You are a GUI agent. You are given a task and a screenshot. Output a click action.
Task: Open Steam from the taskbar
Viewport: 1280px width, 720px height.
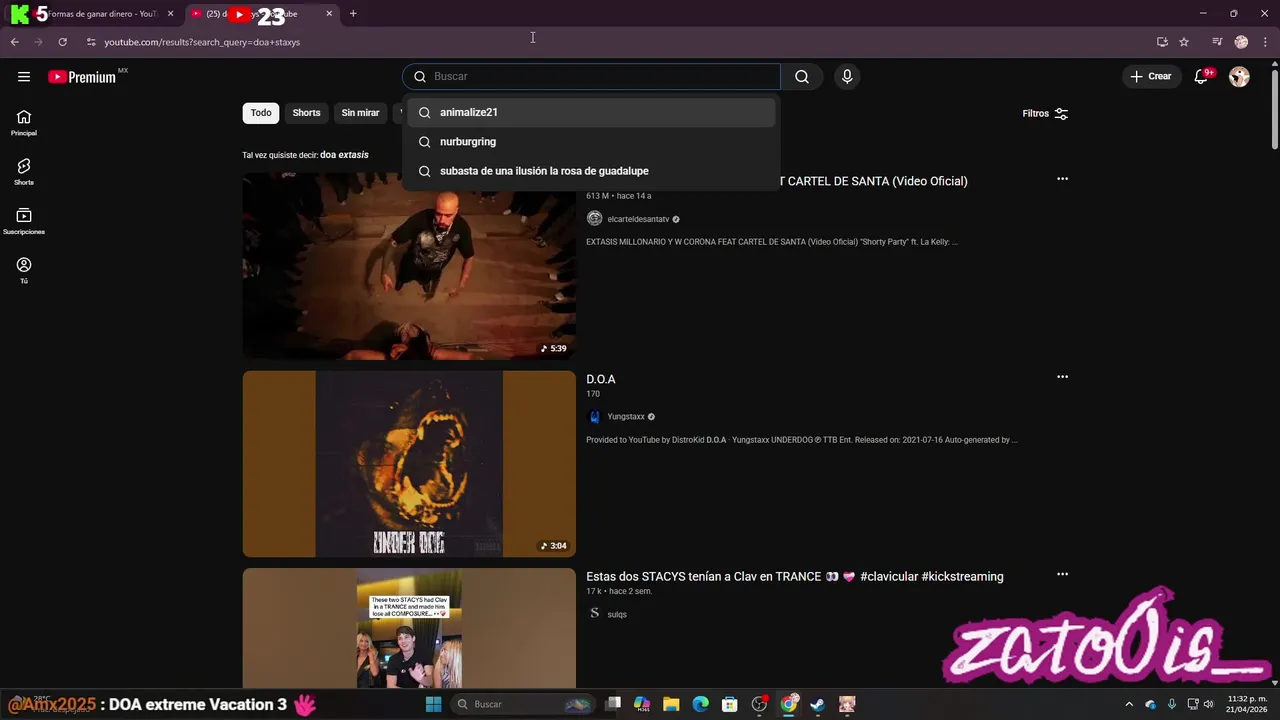(817, 704)
